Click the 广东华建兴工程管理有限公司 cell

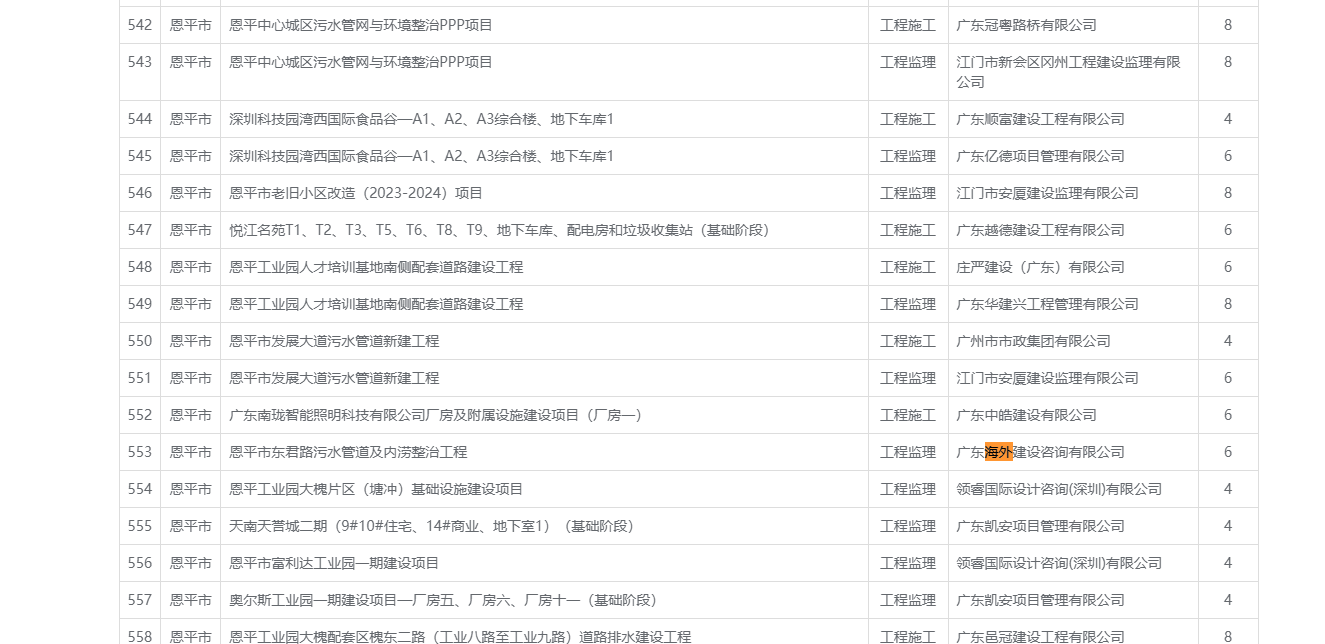click(x=1047, y=304)
